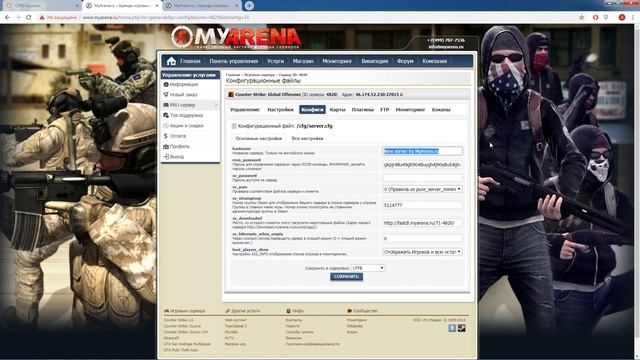This screenshot has width=640, height=360.
Task: Open the UTF8 encoding dropdown
Action: [368, 268]
